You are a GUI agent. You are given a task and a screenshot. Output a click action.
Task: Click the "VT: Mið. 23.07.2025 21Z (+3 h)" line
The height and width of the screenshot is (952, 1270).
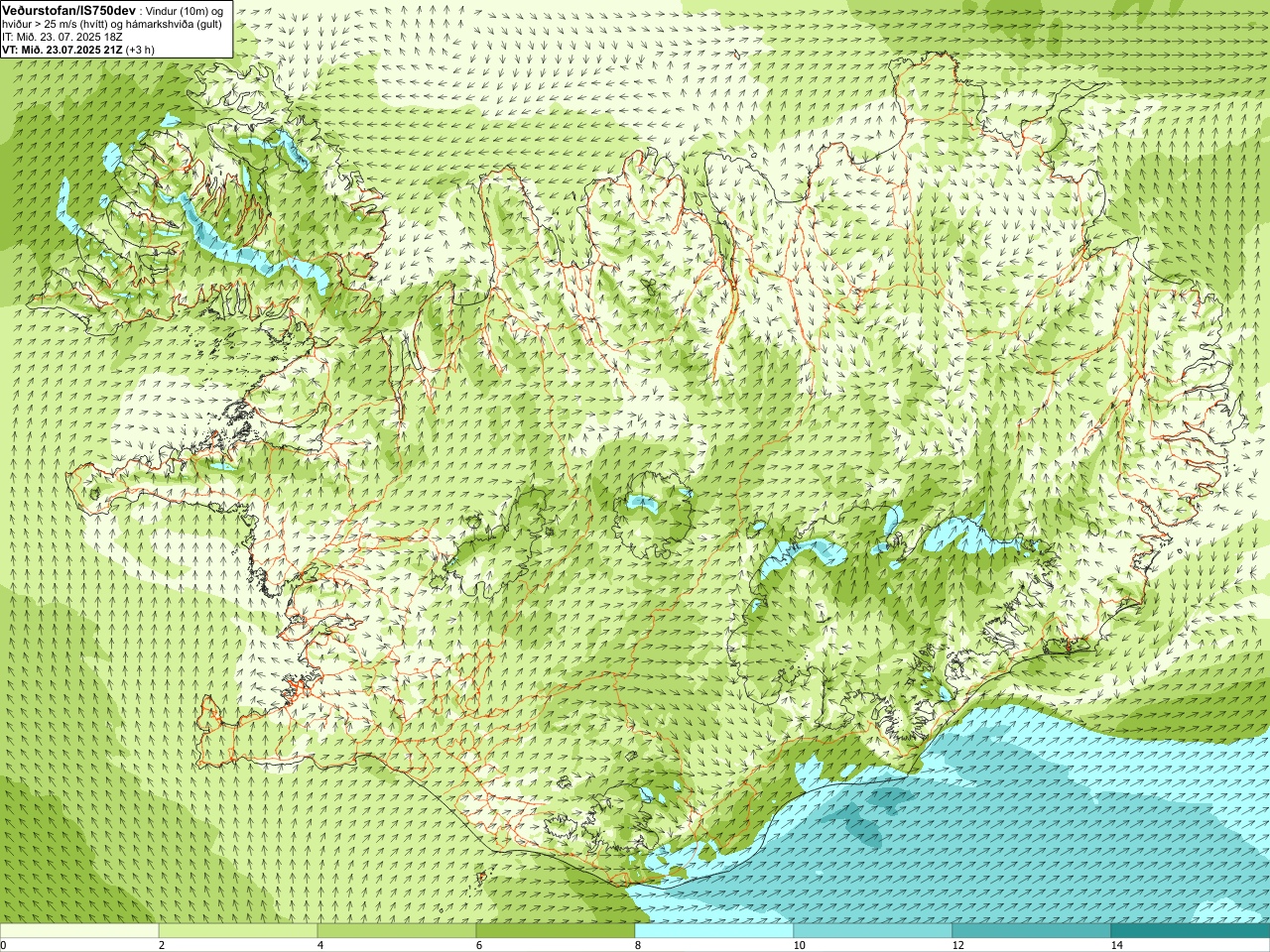coord(77,50)
